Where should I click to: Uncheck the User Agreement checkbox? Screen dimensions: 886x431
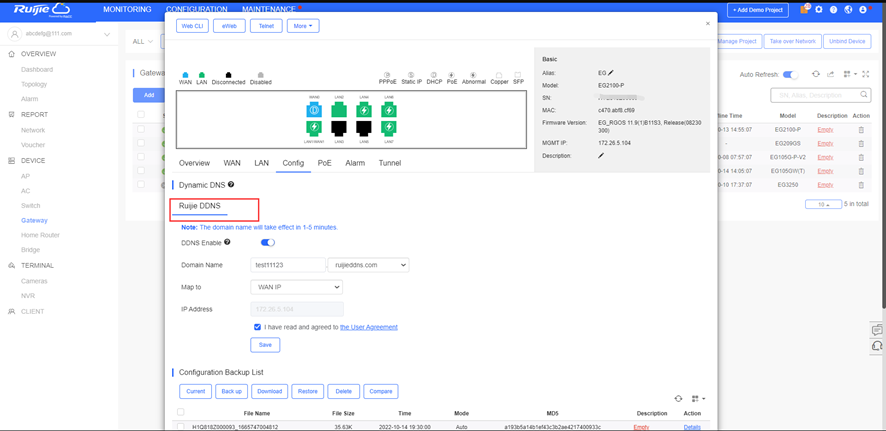258,326
